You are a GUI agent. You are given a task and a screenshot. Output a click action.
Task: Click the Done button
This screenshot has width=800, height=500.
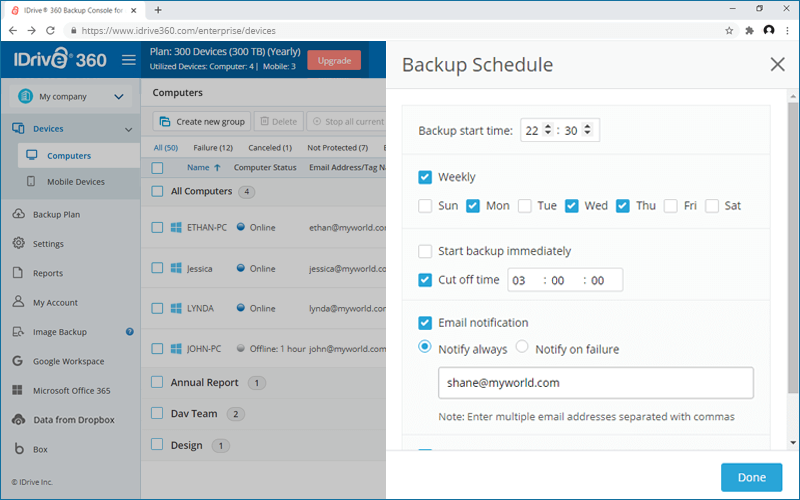click(752, 477)
